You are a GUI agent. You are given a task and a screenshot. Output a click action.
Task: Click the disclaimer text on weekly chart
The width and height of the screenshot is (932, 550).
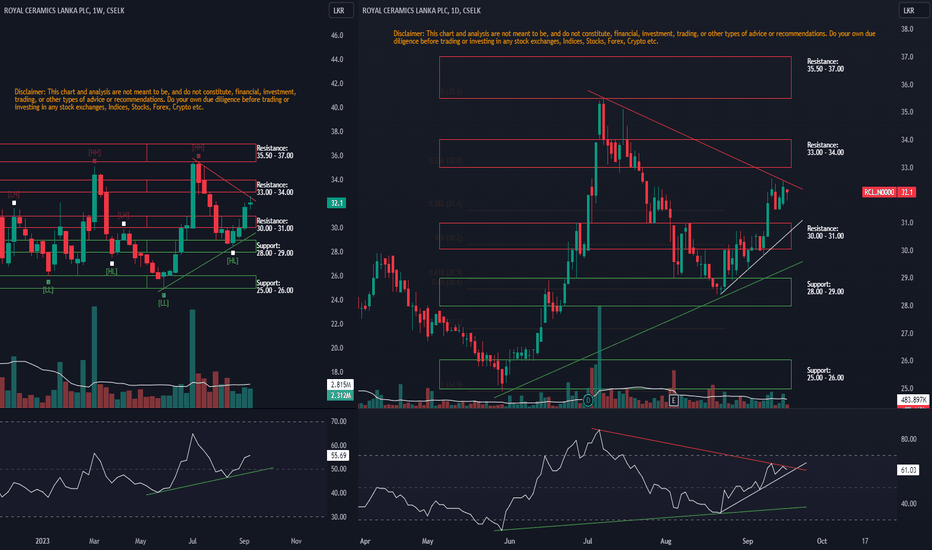pos(155,100)
